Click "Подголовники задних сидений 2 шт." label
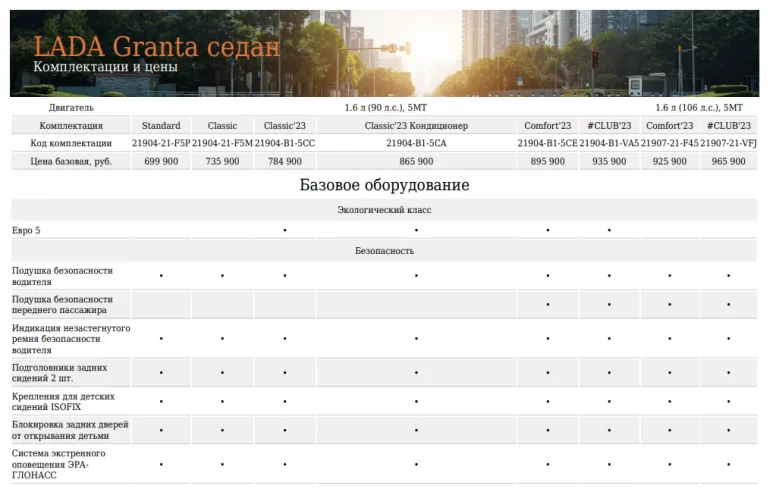Image resolution: width=770 pixels, height=495 pixels. [x=59, y=373]
